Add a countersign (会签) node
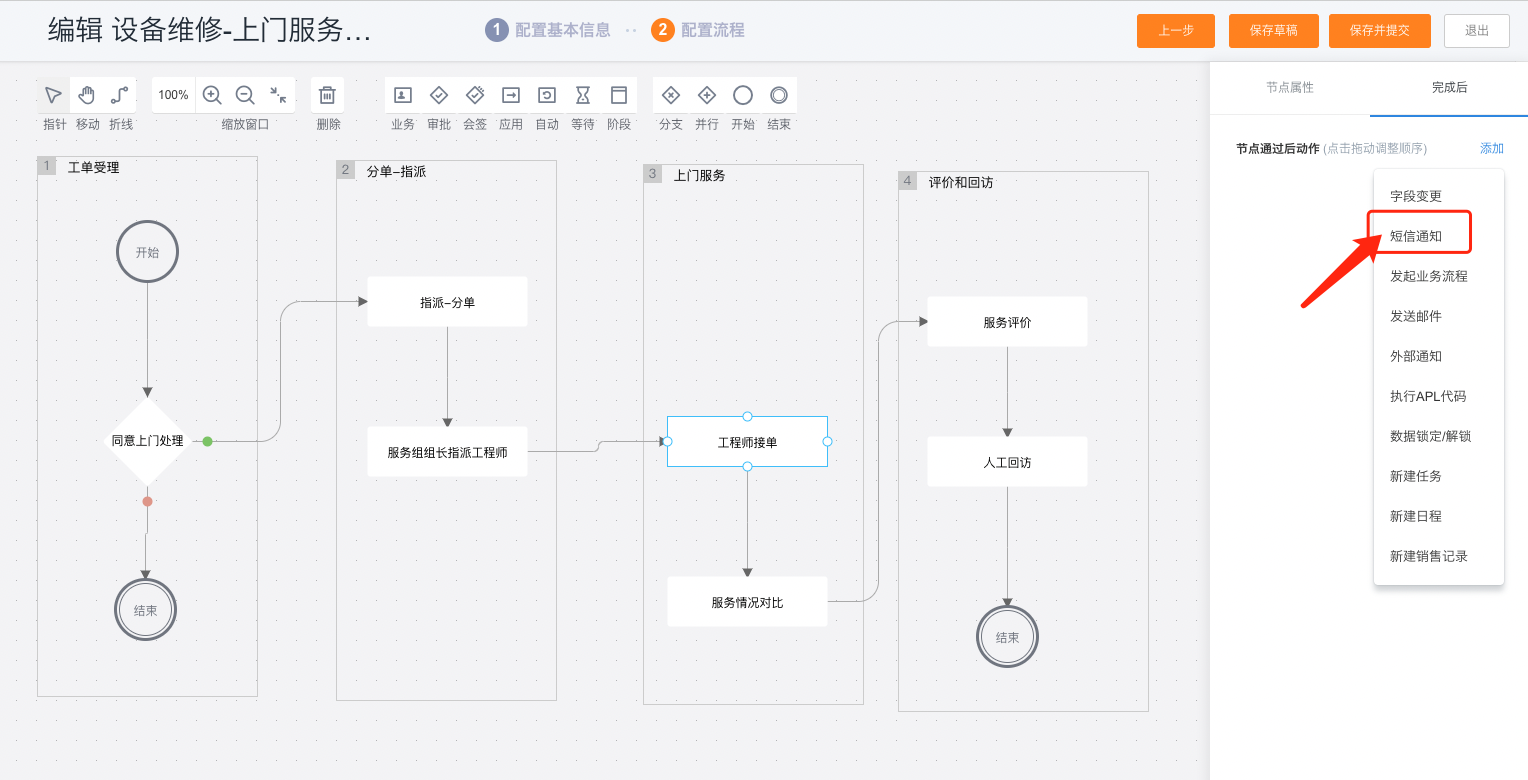This screenshot has width=1528, height=780. 475,95
